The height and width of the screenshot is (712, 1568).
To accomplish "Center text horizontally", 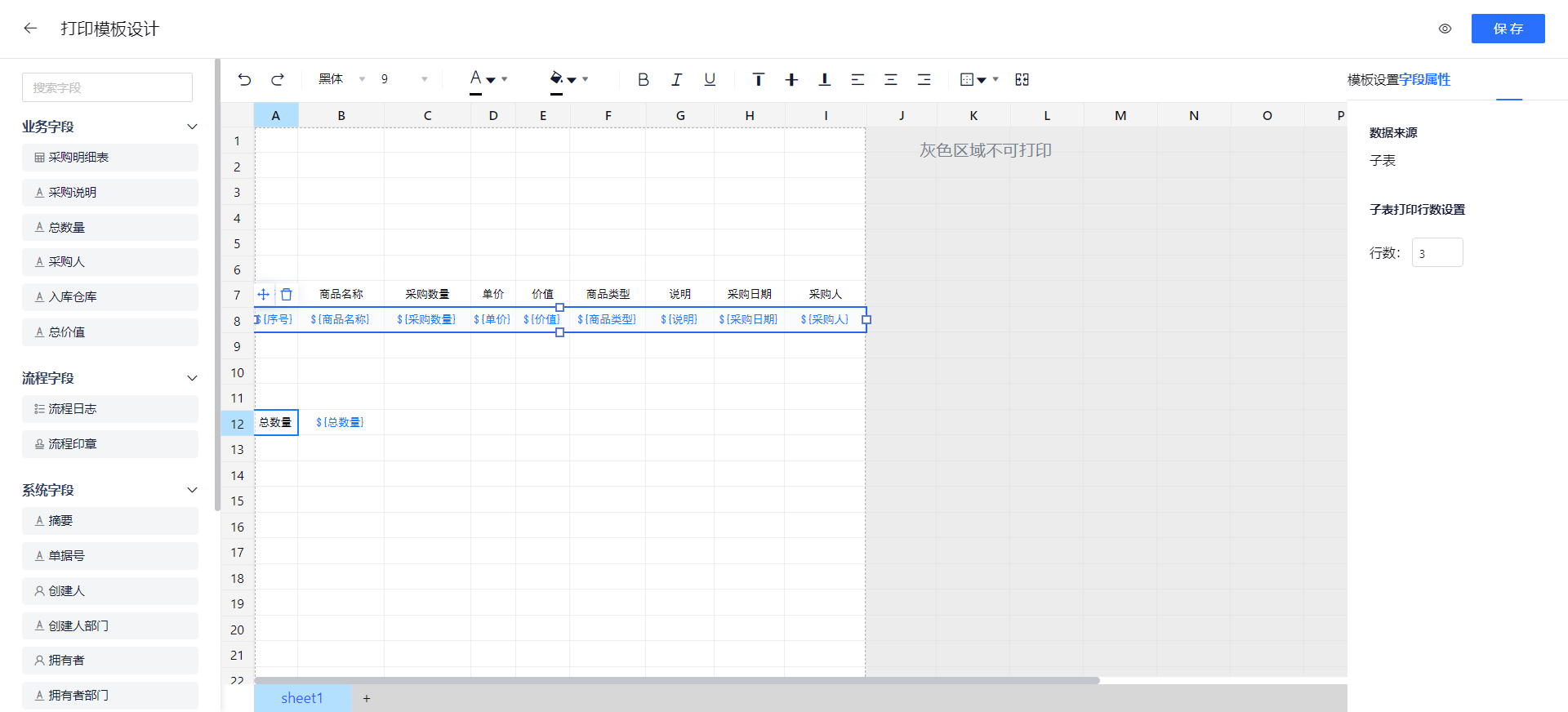I will (x=891, y=79).
